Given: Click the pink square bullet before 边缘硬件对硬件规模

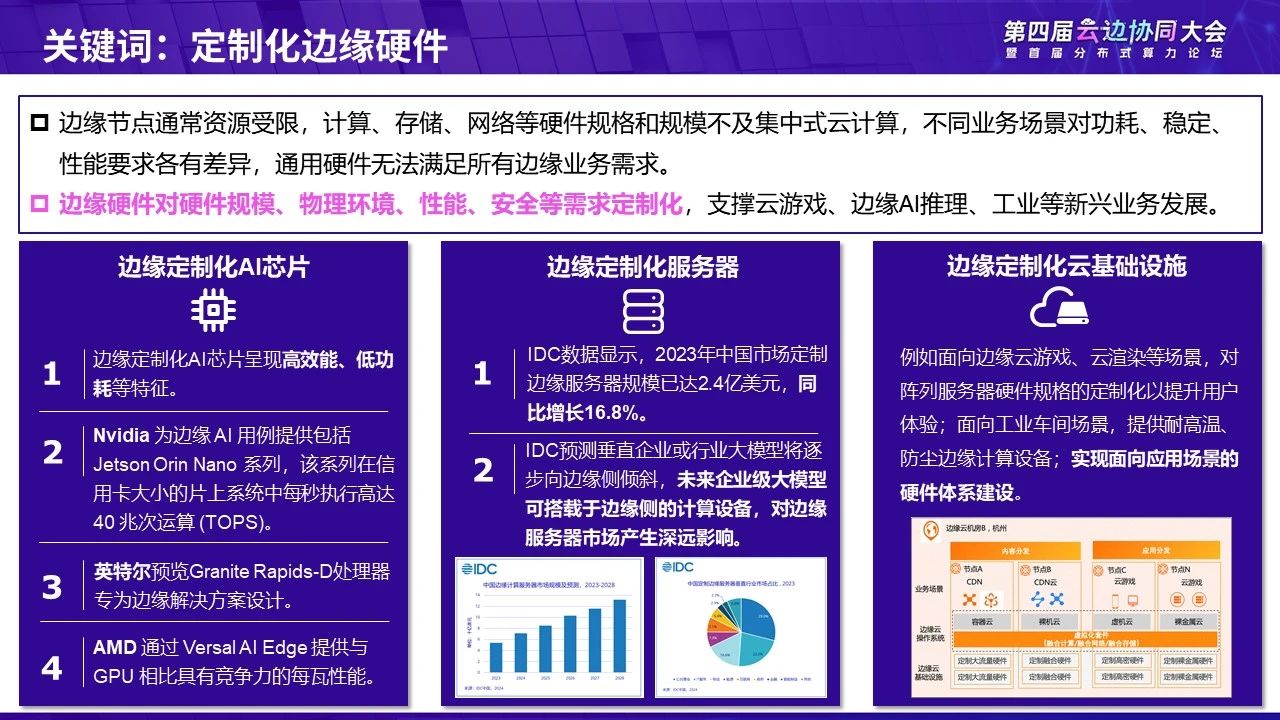Looking at the screenshot, I should tap(40, 204).
